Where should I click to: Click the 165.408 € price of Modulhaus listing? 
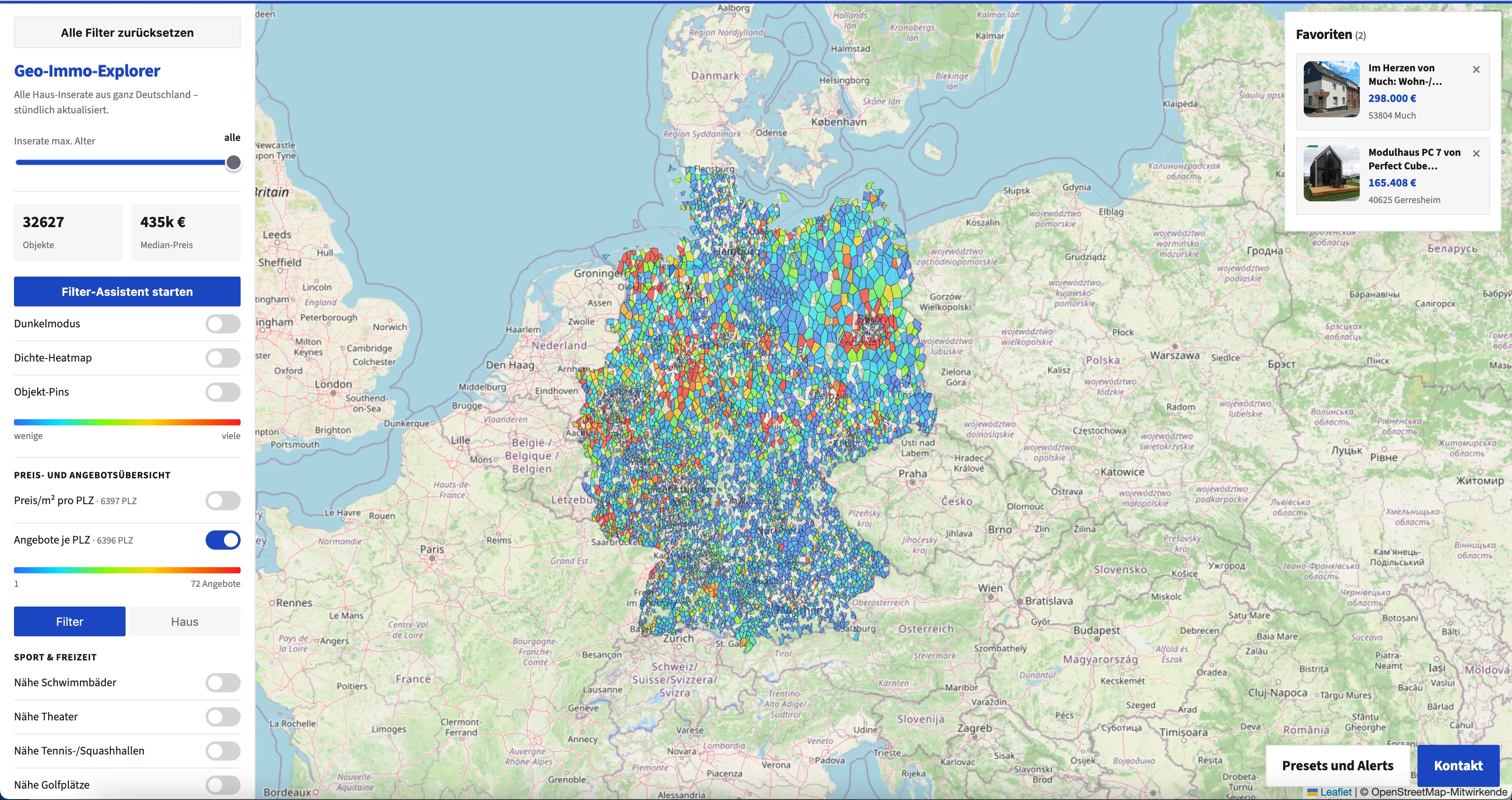(1392, 183)
